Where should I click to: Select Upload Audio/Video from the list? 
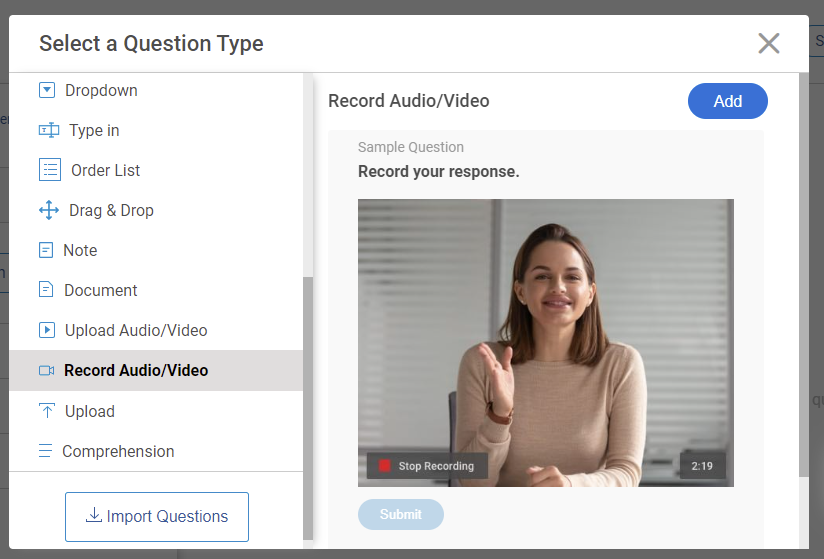(136, 330)
